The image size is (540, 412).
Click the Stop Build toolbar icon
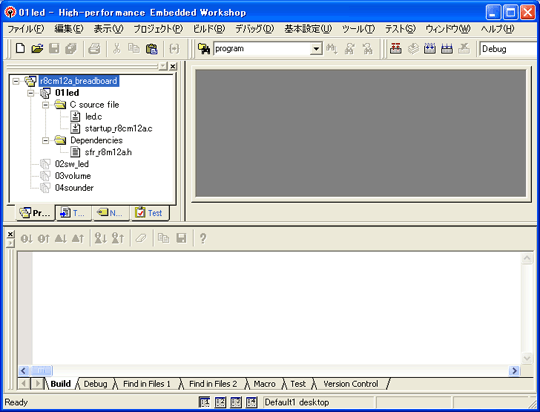[464, 49]
